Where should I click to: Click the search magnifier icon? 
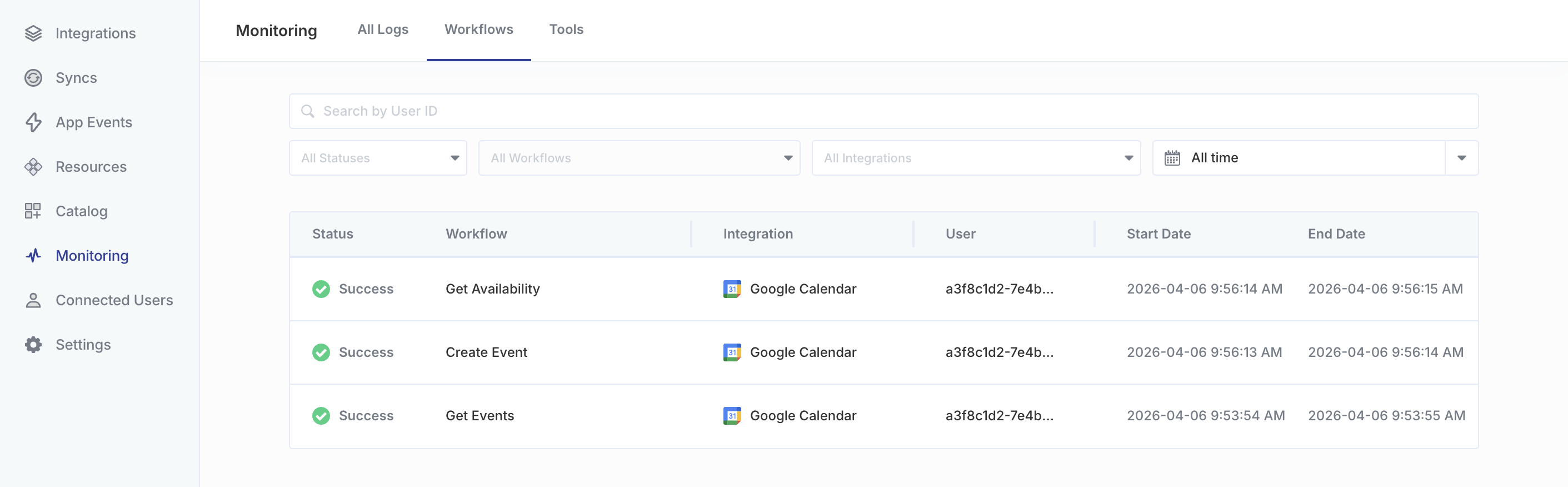pos(308,111)
